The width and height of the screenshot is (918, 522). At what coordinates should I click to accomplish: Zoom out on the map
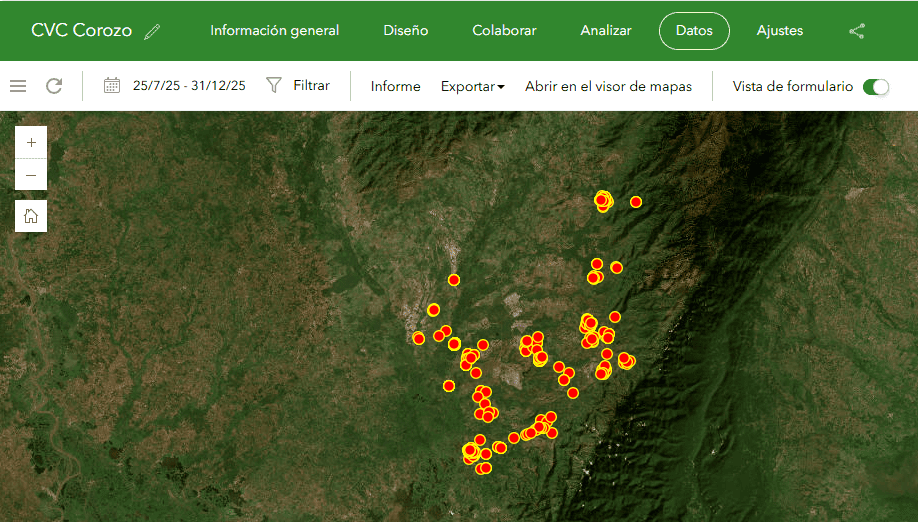click(x=31, y=175)
